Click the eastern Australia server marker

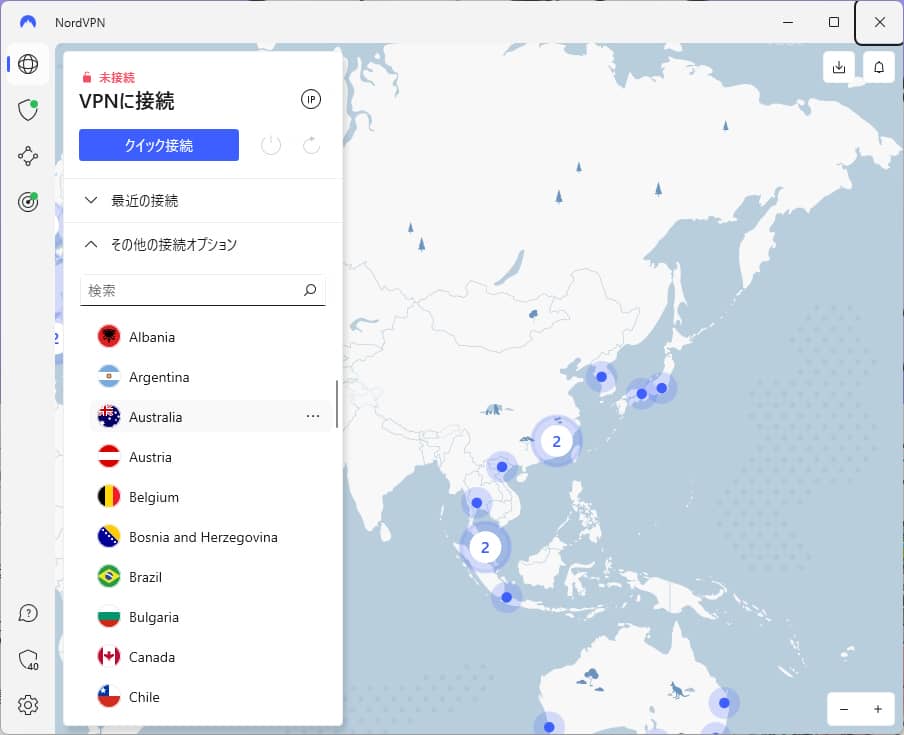[724, 703]
